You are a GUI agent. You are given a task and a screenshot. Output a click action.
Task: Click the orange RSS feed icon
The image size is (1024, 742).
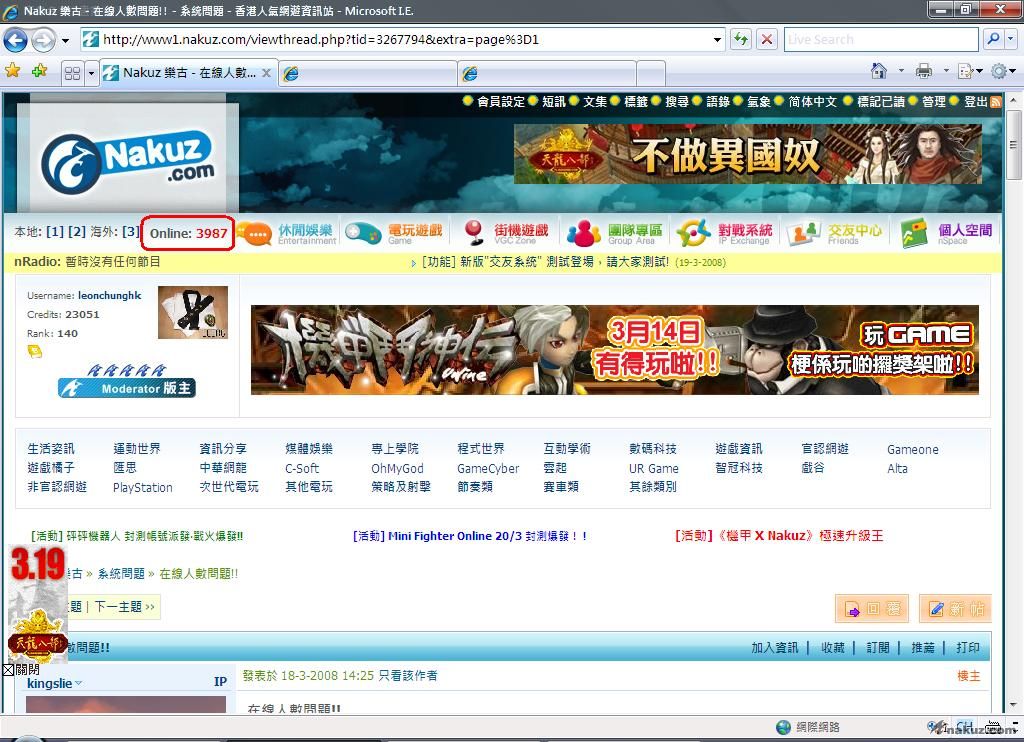tap(996, 102)
